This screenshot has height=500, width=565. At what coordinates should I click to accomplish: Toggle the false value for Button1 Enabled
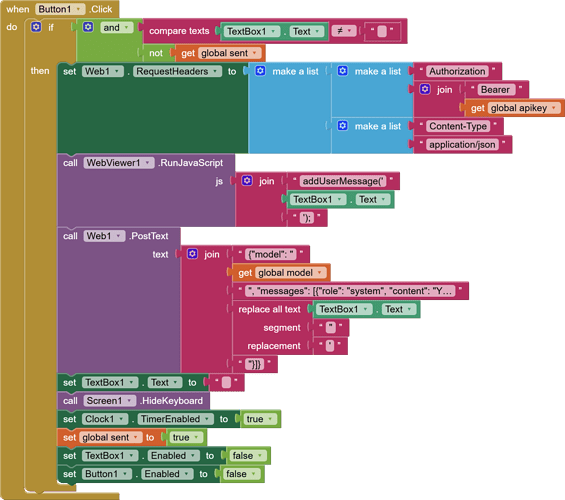241,474
